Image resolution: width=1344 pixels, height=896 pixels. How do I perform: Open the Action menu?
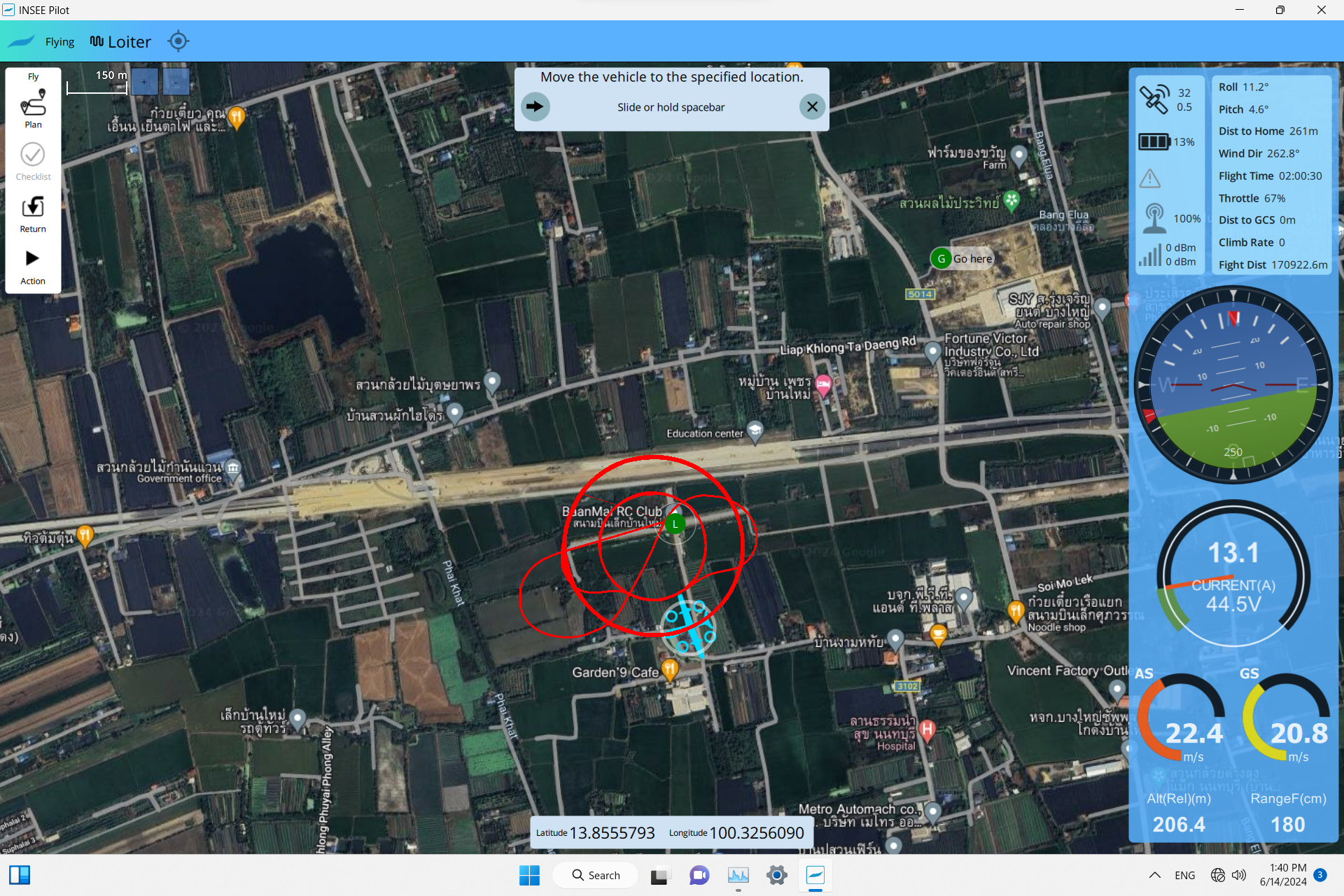click(x=33, y=267)
